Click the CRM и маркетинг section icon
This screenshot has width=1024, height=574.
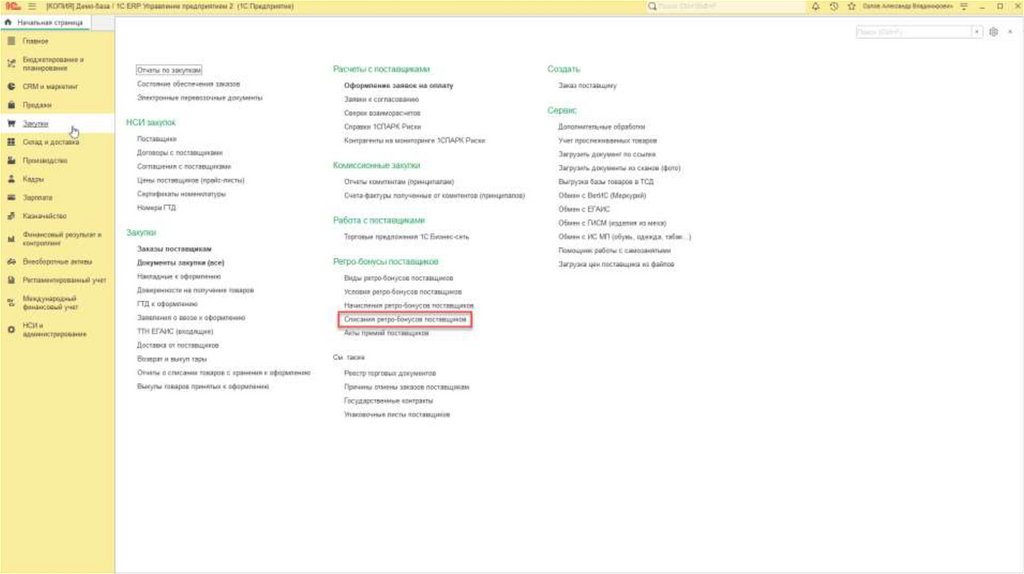pyautogui.click(x=11, y=86)
